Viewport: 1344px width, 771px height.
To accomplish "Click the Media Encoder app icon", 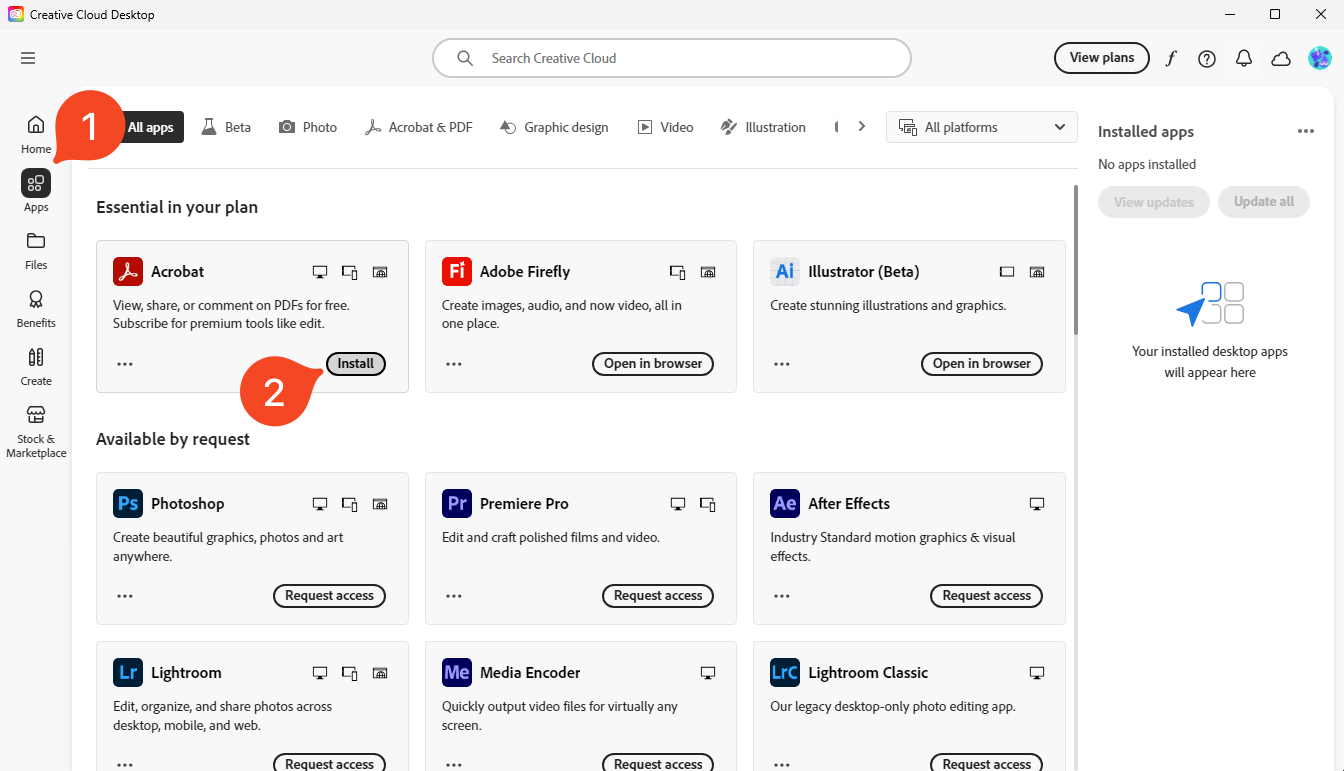I will 457,672.
